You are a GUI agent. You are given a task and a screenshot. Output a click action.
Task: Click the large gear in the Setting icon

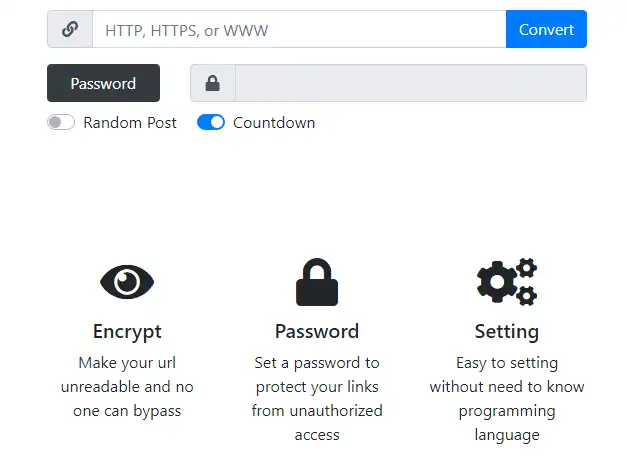pos(497,283)
